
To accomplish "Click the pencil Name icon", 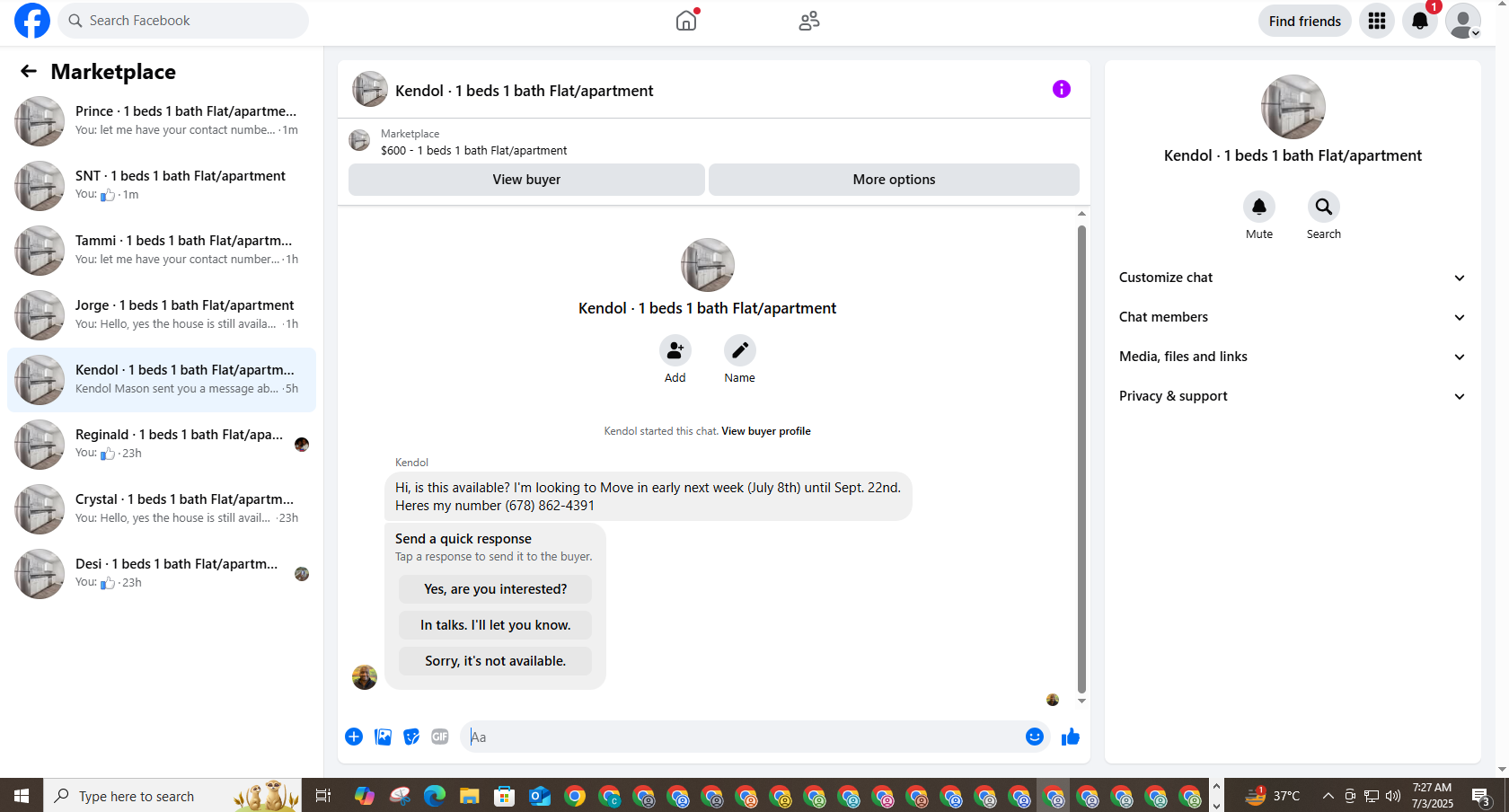I will (x=740, y=350).
